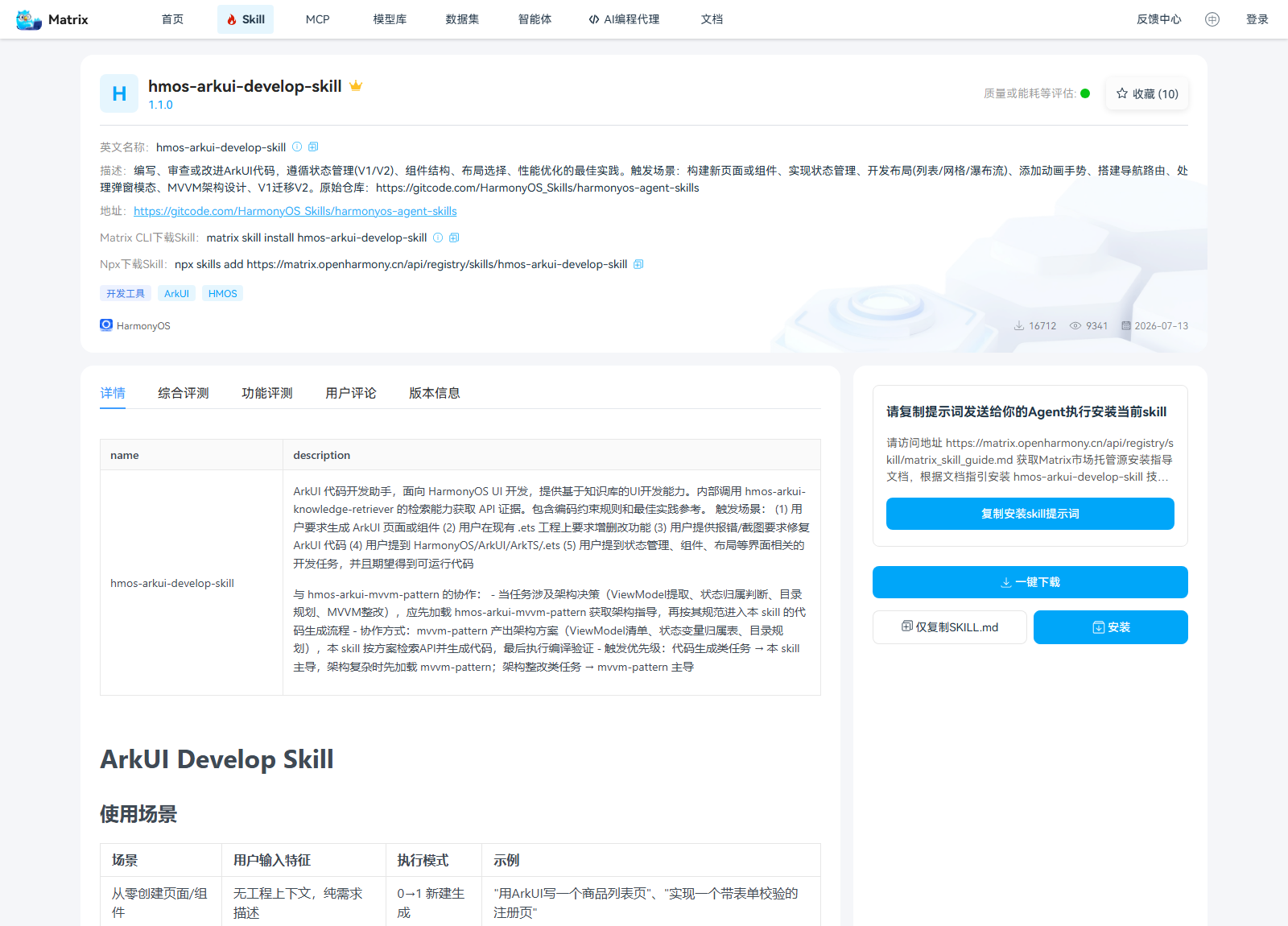1288x926 pixels.
Task: Click the info icon beside 英文名称
Action: coord(297,147)
